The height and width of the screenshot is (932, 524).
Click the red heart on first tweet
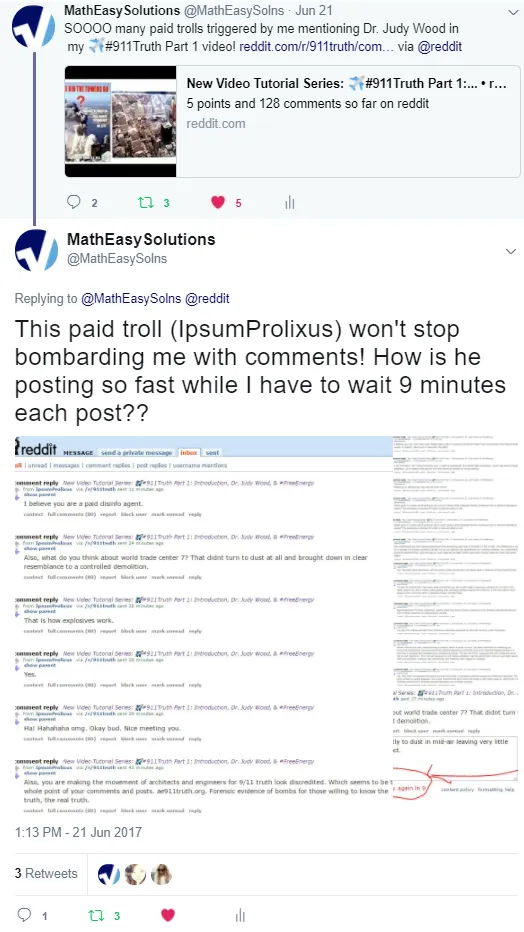point(218,203)
